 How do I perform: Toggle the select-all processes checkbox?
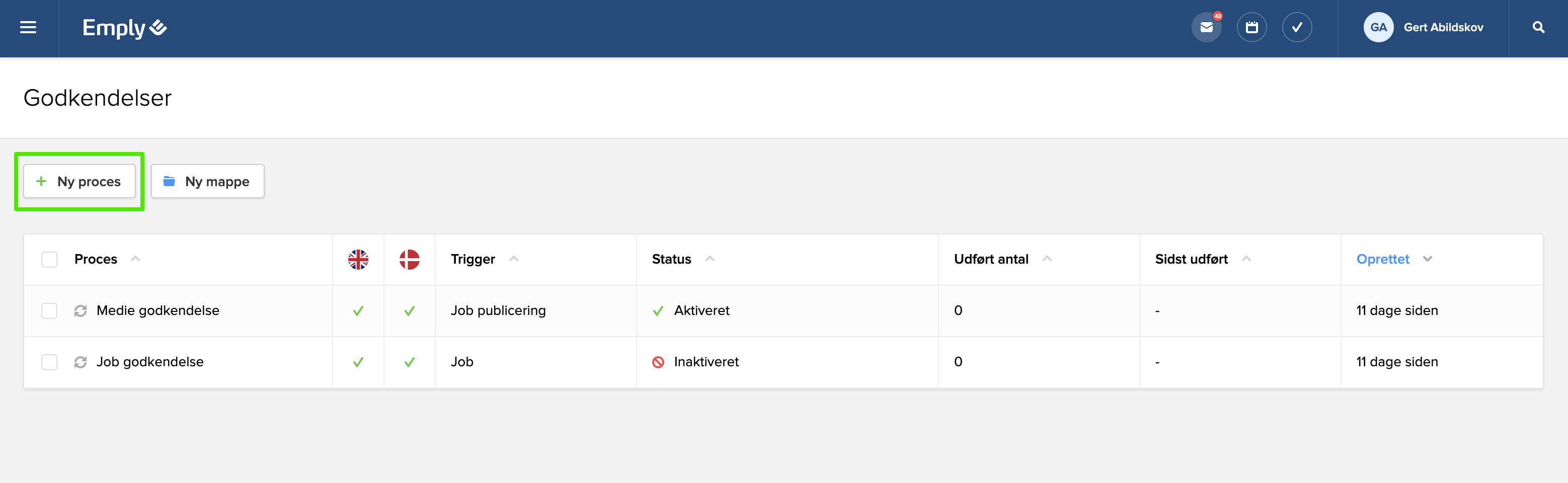point(49,259)
